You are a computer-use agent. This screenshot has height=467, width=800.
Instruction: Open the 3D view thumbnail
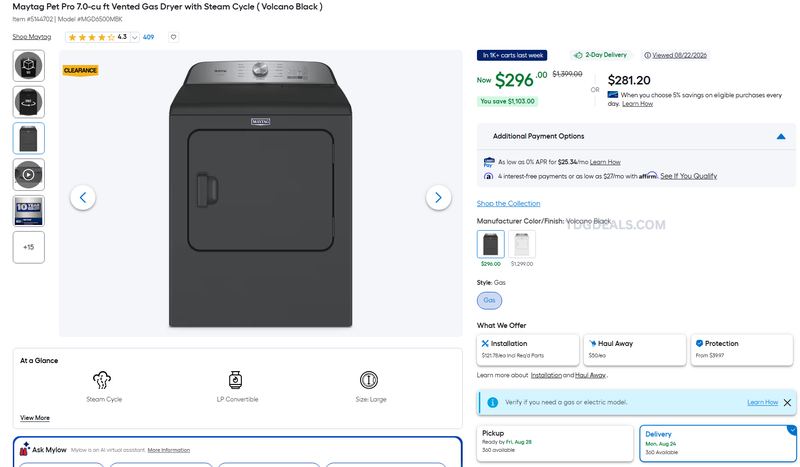tap(29, 66)
